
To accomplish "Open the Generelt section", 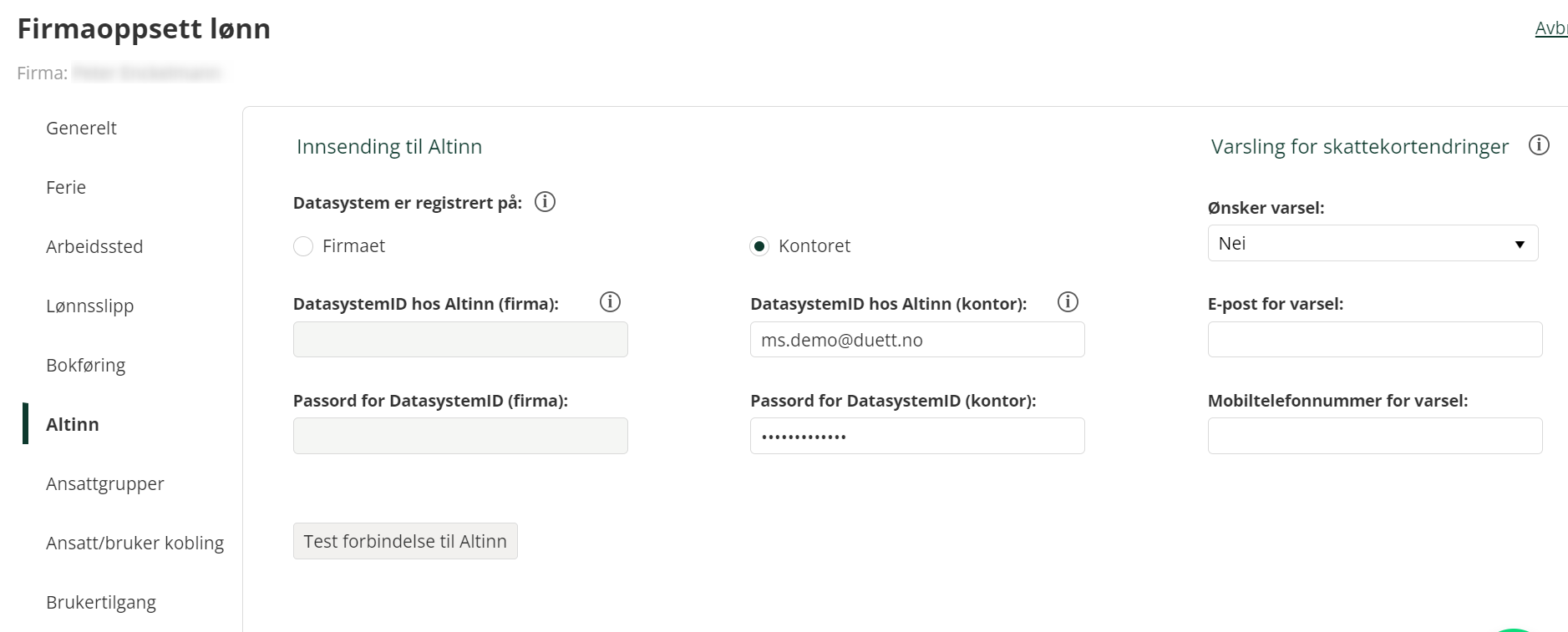I will 81,128.
